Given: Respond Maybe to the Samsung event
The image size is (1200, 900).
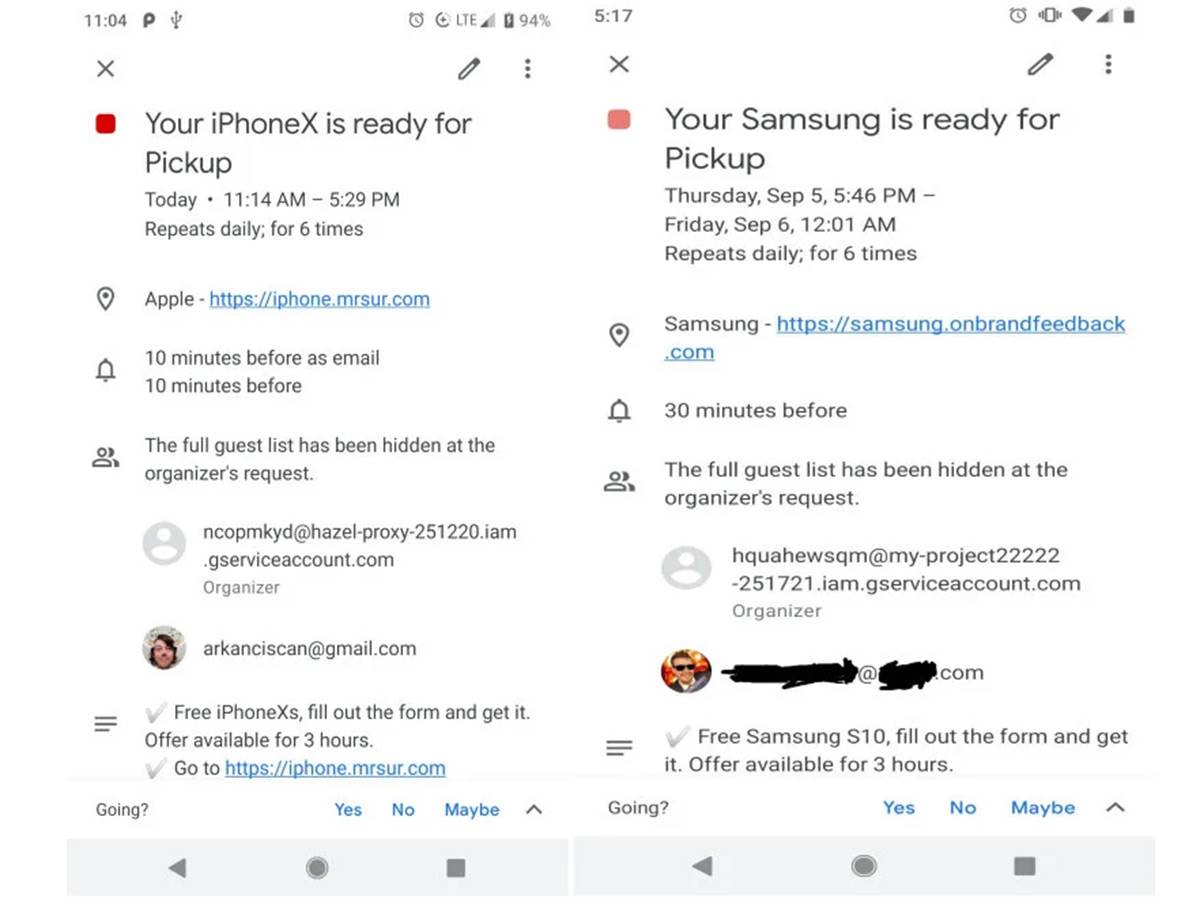Looking at the screenshot, I should point(1043,807).
